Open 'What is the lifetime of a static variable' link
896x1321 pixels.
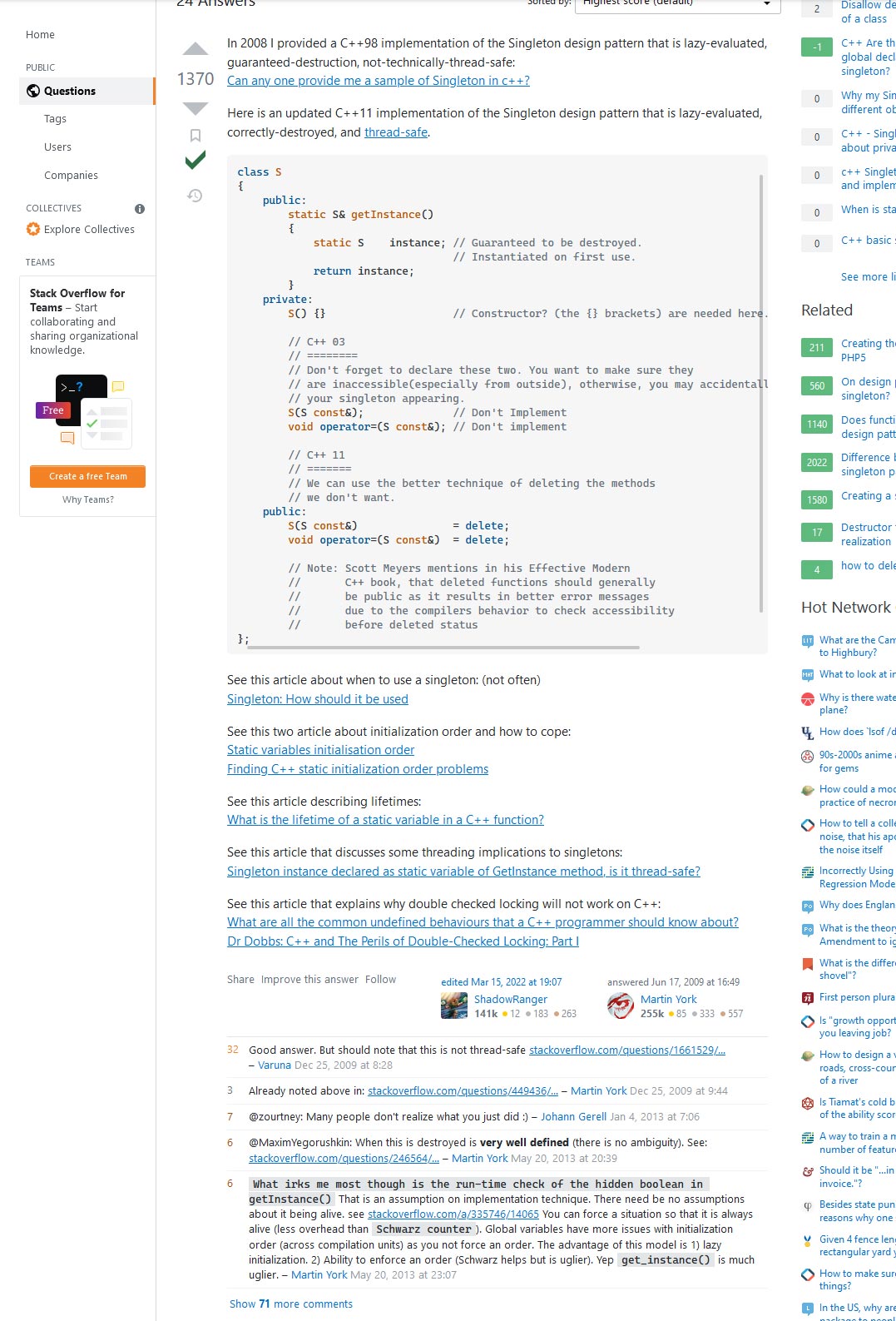pos(385,820)
